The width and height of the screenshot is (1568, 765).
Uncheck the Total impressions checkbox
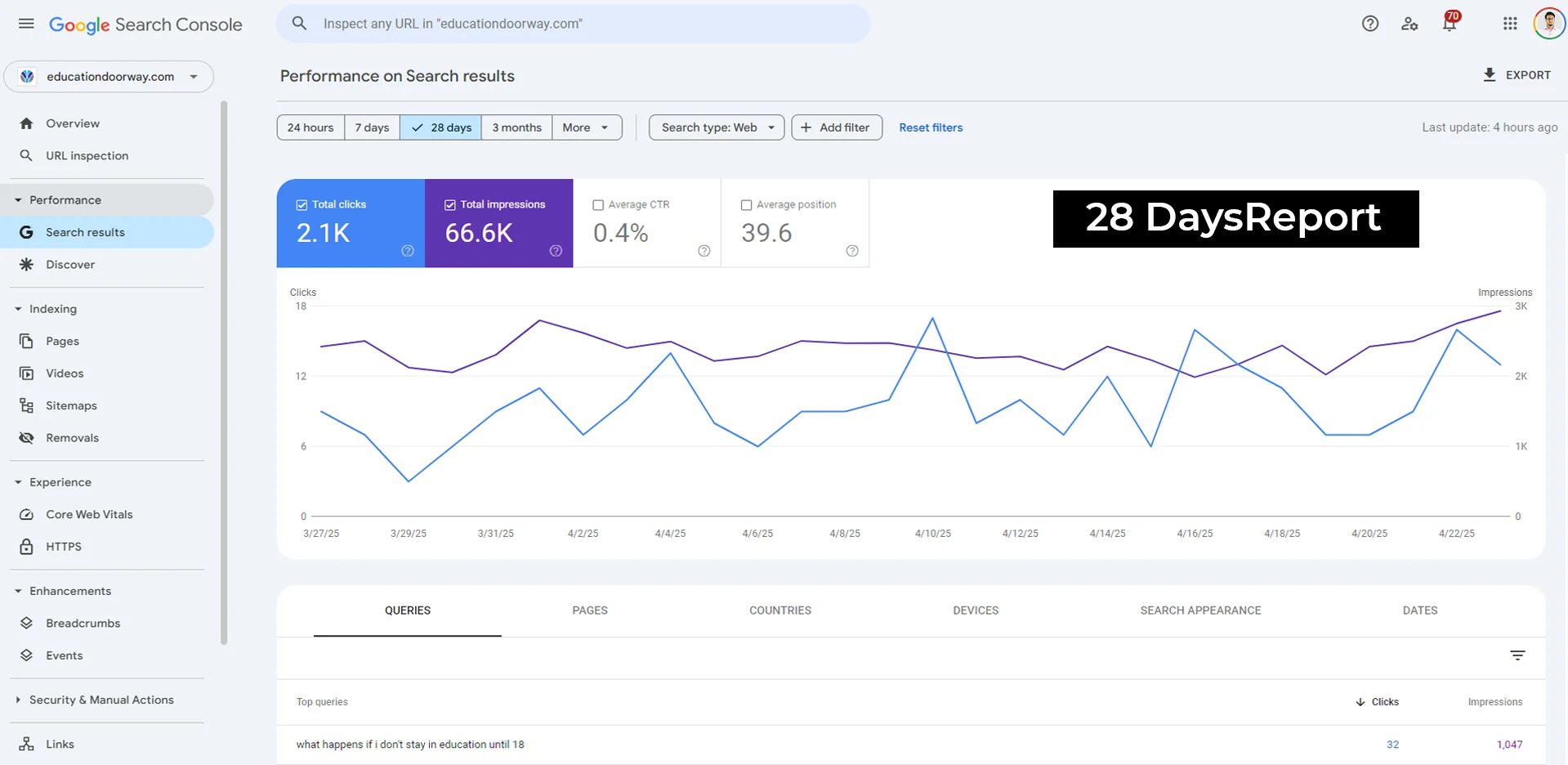click(x=450, y=205)
